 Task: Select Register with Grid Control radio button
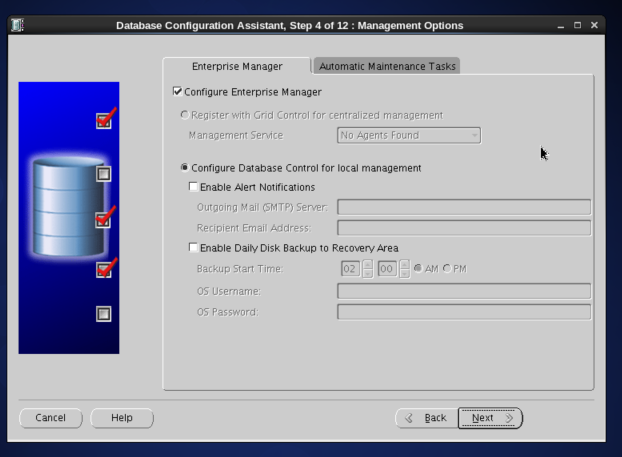(x=184, y=115)
